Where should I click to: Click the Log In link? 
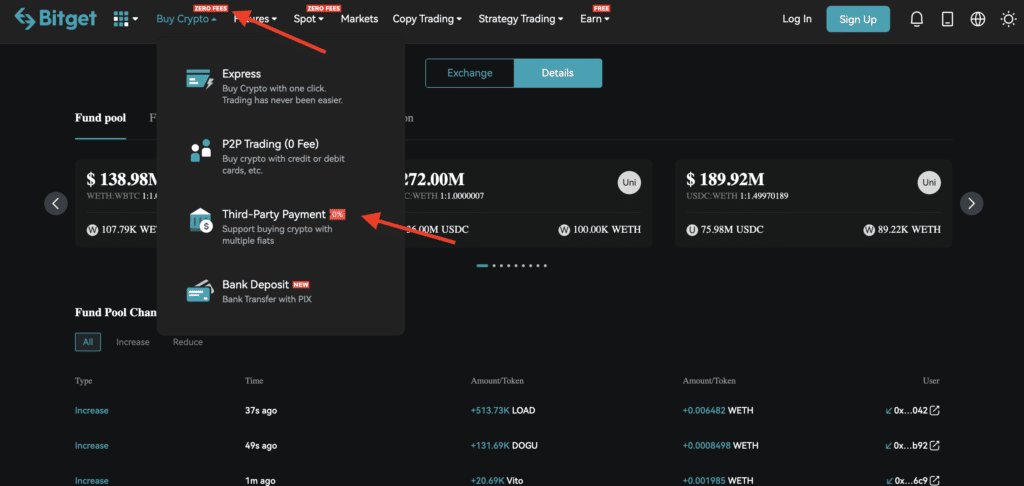click(x=797, y=19)
